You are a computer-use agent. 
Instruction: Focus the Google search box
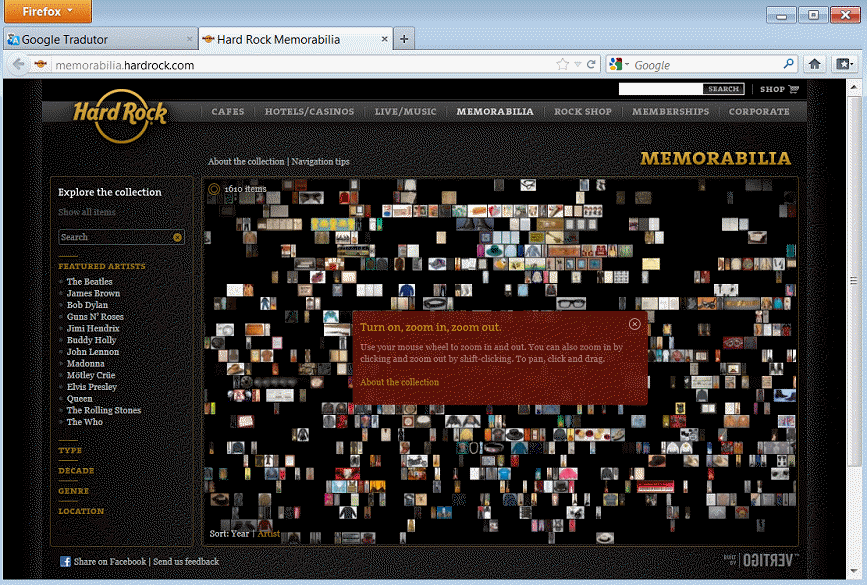click(707, 65)
